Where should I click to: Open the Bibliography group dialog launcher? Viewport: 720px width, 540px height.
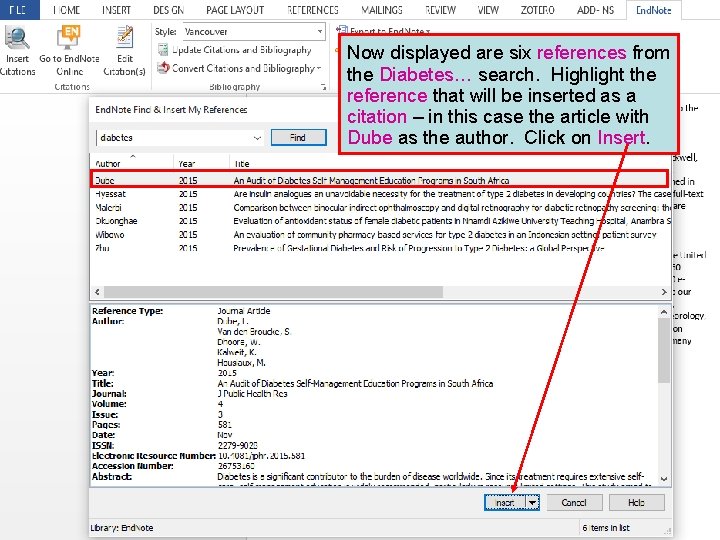[323, 87]
